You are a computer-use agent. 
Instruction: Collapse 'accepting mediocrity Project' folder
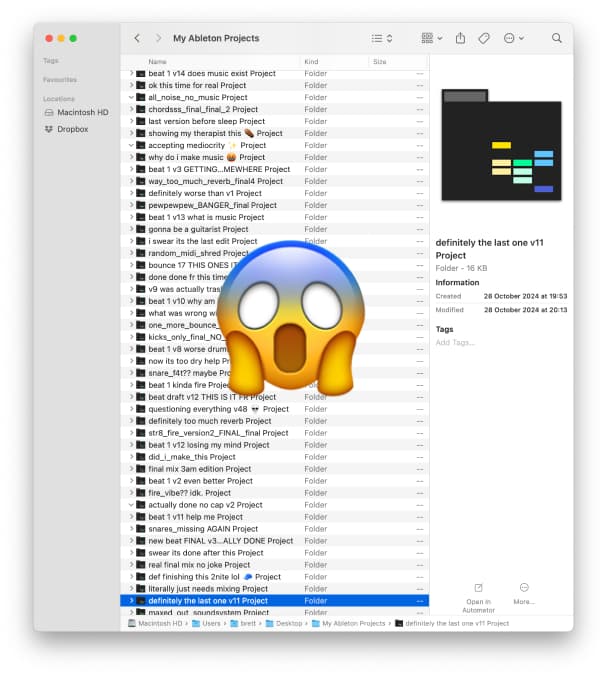pyautogui.click(x=131, y=145)
